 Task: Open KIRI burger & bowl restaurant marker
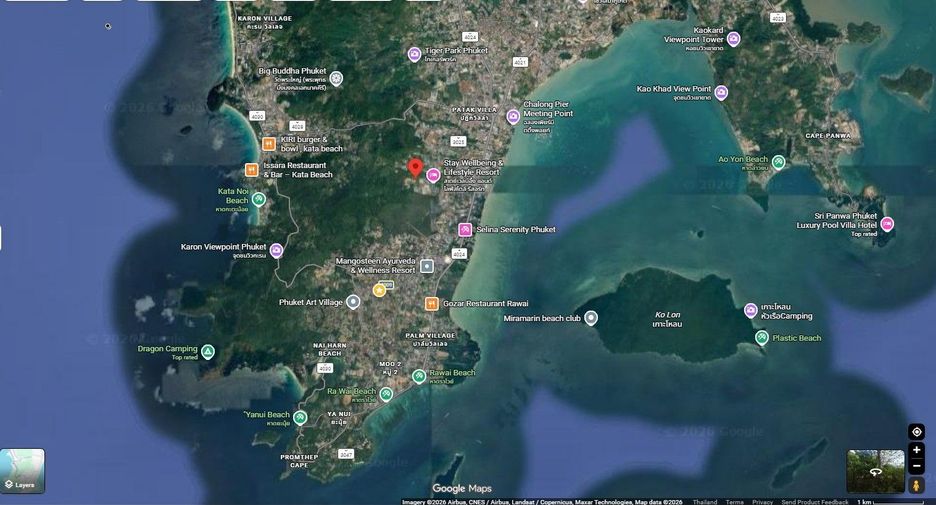point(269,144)
